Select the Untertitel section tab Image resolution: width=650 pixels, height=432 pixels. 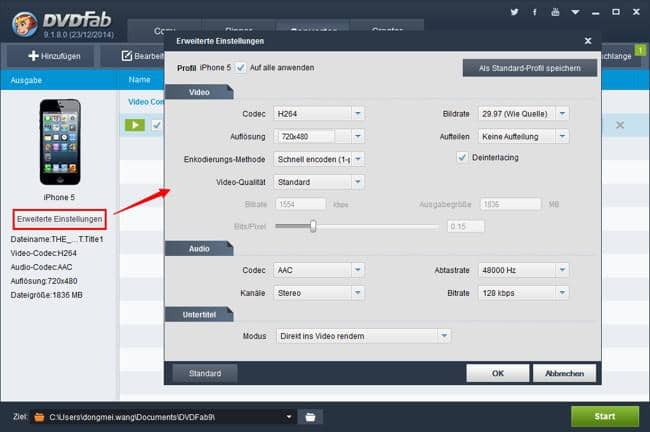(199, 315)
